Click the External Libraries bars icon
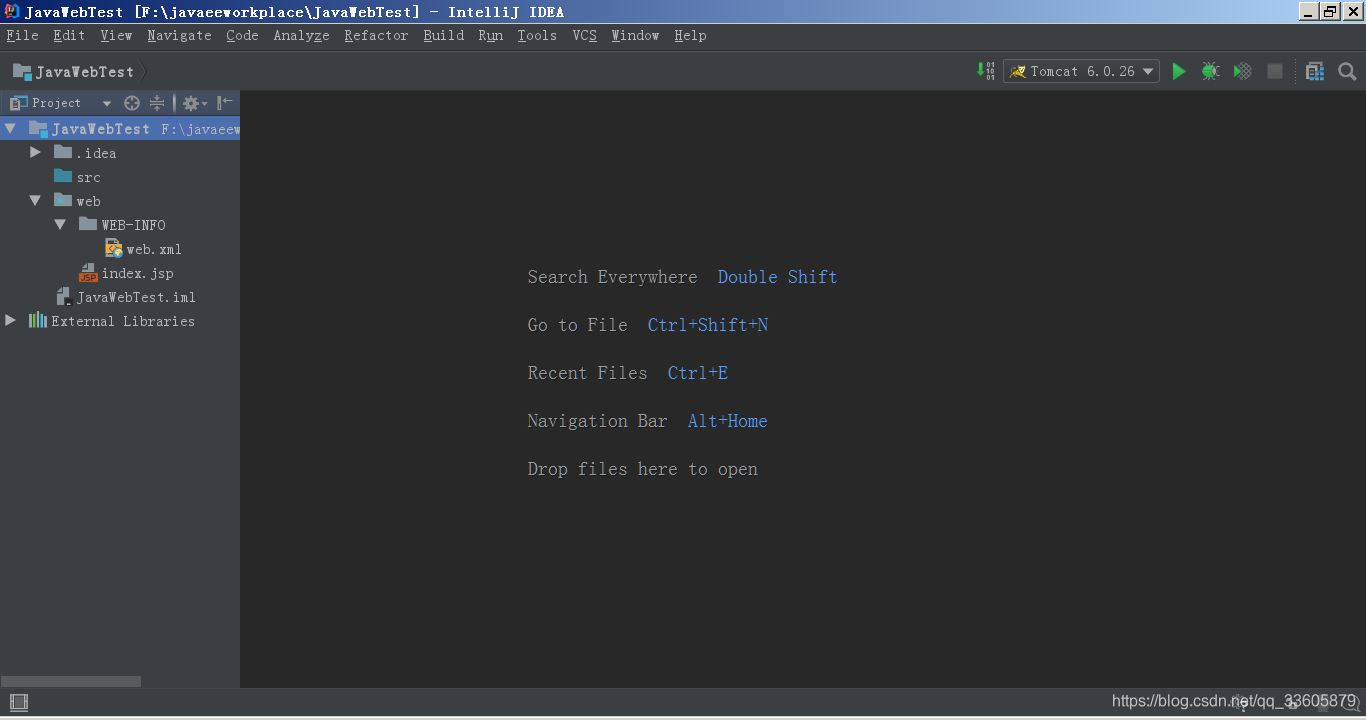The width and height of the screenshot is (1366, 720). pyautogui.click(x=38, y=321)
